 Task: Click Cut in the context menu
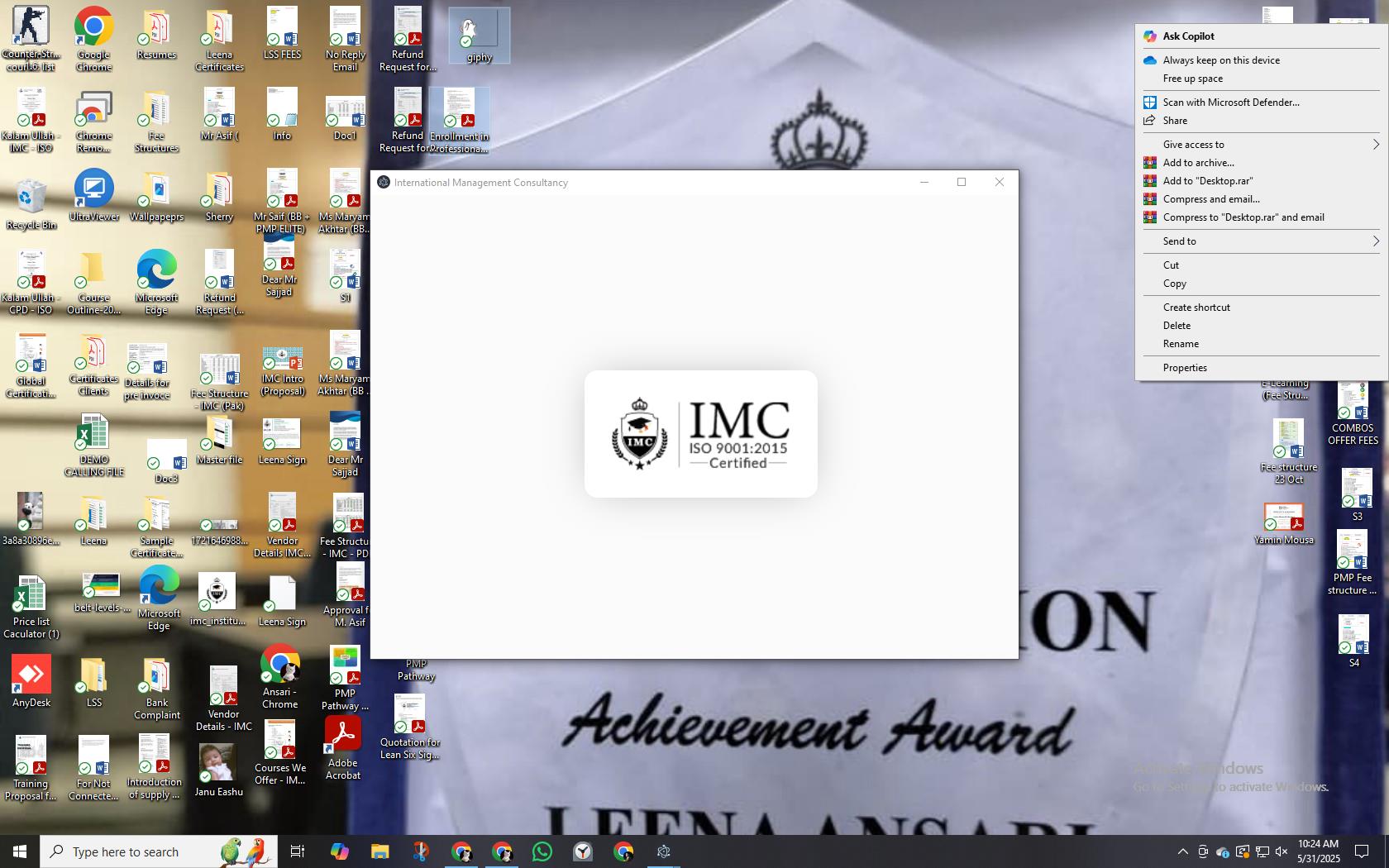point(1262,265)
